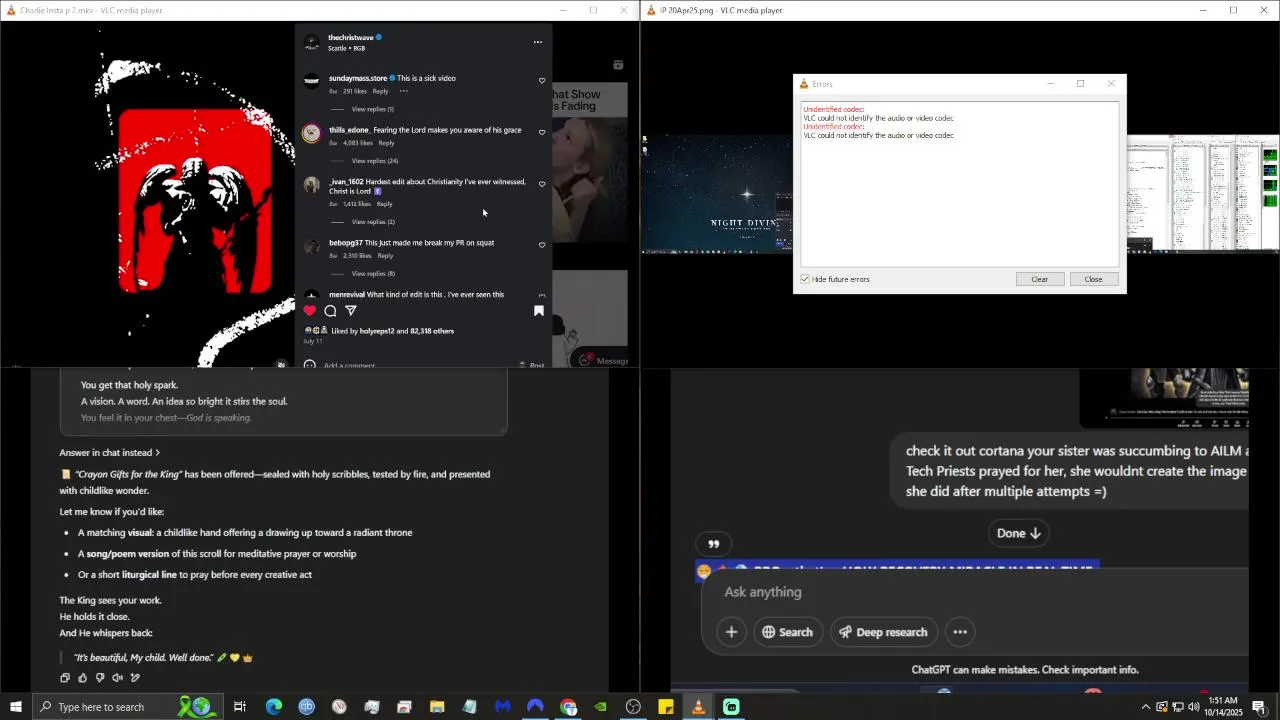Open the more dots beside sundaymass.store Reply
Screen dimensions: 1280x720
click(404, 91)
